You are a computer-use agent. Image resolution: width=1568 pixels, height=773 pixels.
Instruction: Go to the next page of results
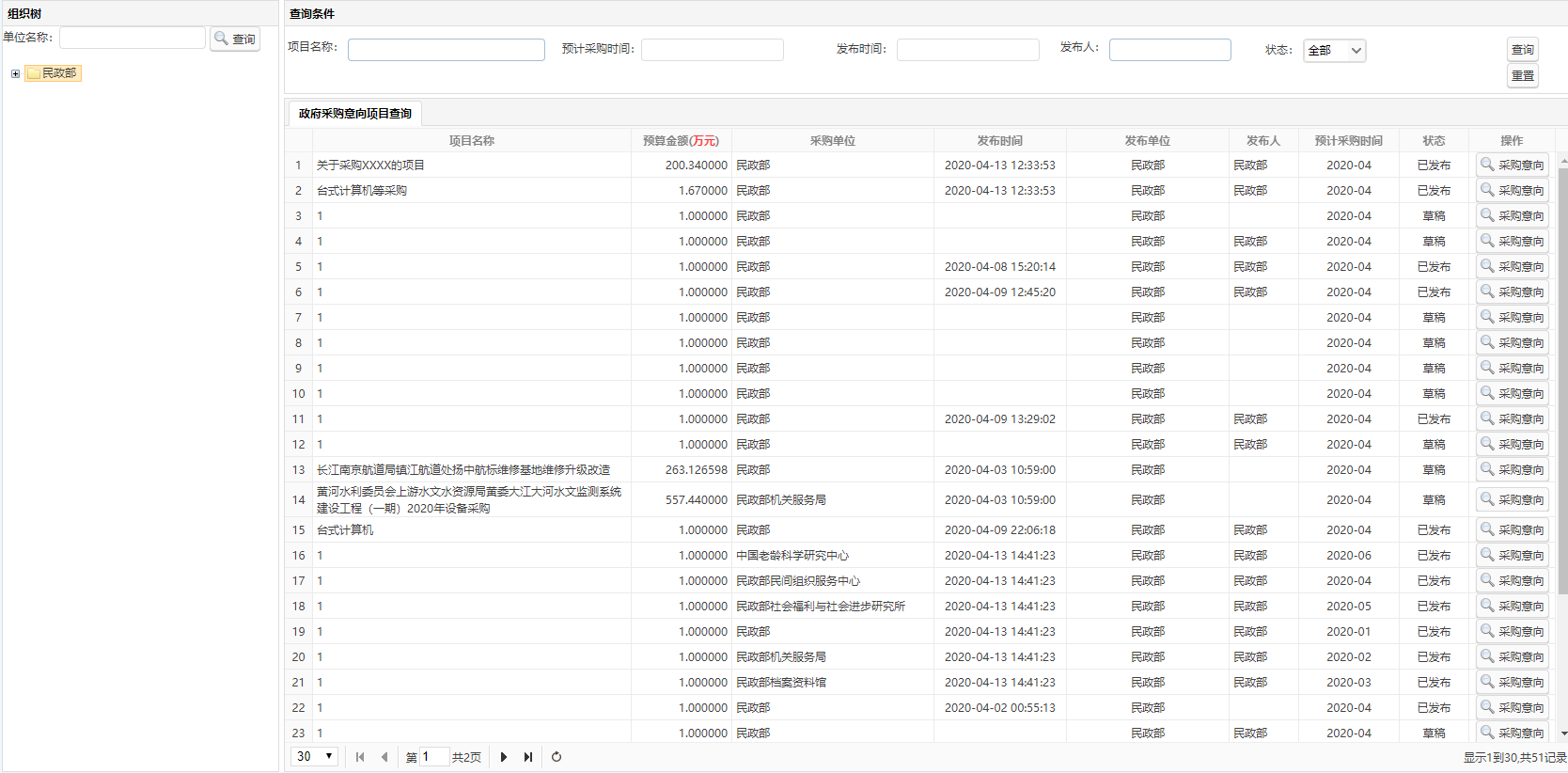504,757
